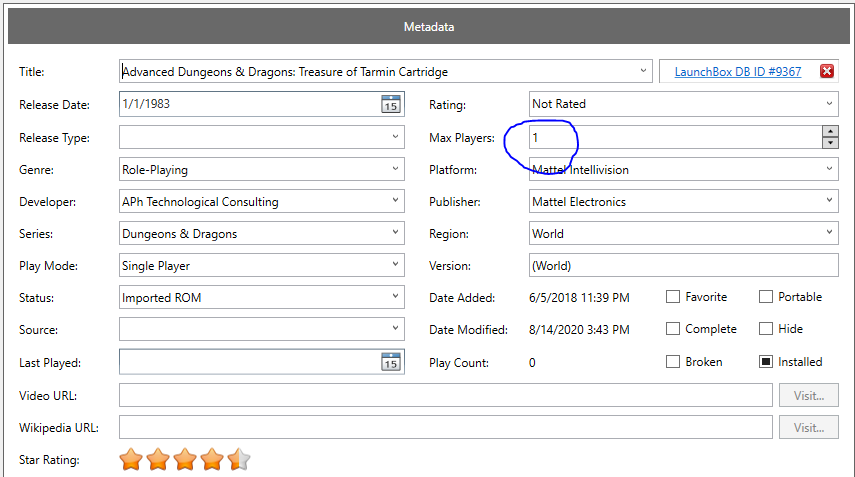Expand the Title dropdown arrow
Viewport: 855px width, 477px height.
pos(643,71)
